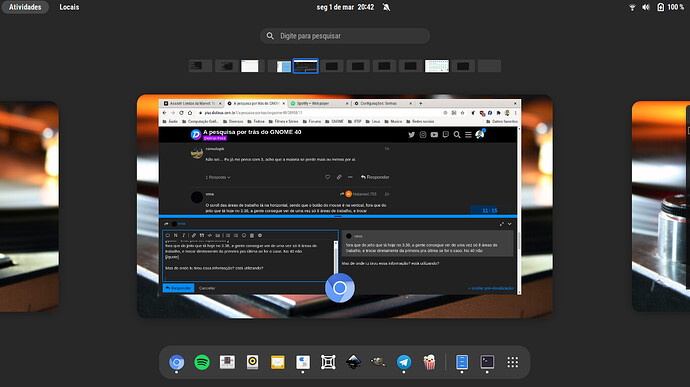Click the composer resize grip handle
Image resolution: width=690 pixels, height=387 pixels.
tap(338, 217)
